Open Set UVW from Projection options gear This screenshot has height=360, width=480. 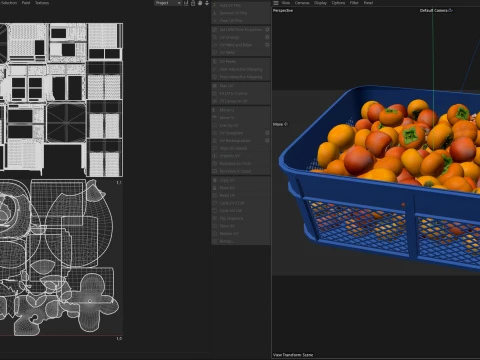267,30
